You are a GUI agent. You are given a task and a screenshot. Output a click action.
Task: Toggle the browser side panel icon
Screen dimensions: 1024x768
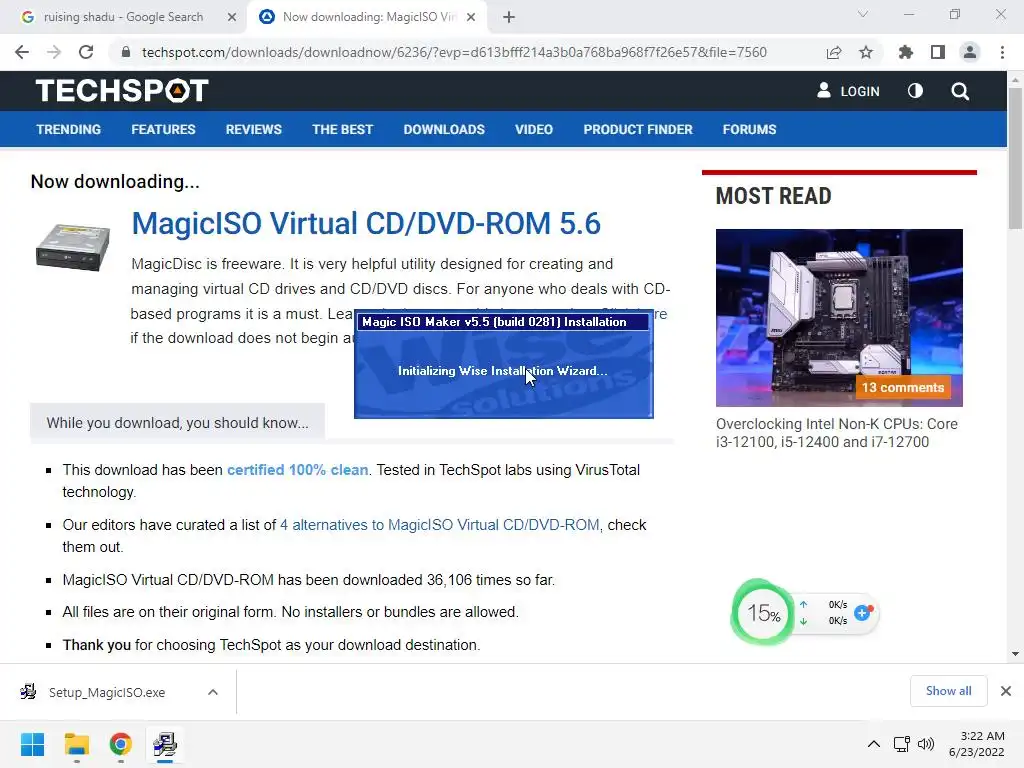tap(938, 52)
